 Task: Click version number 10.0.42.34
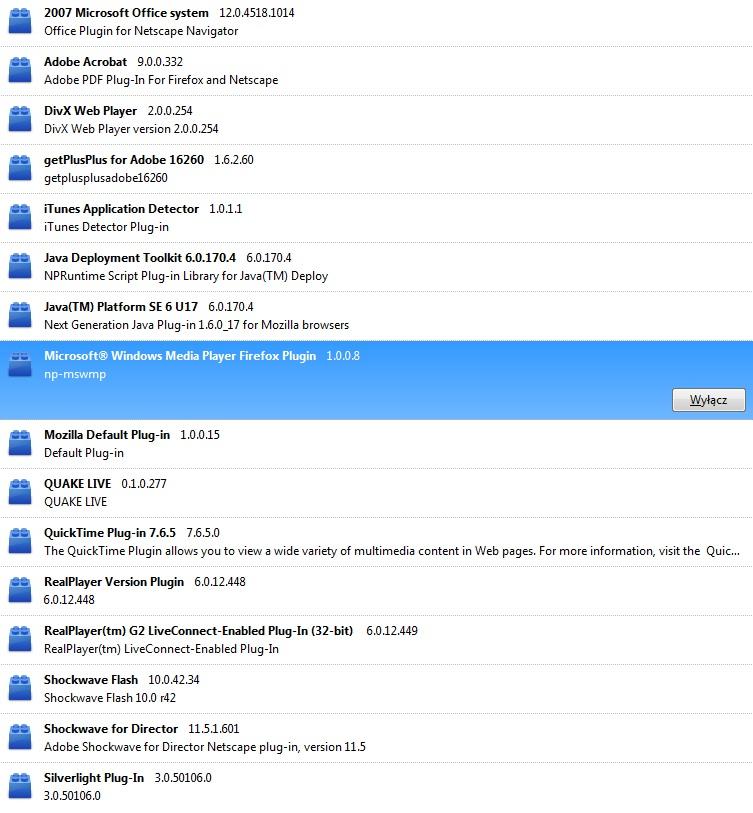(x=174, y=680)
